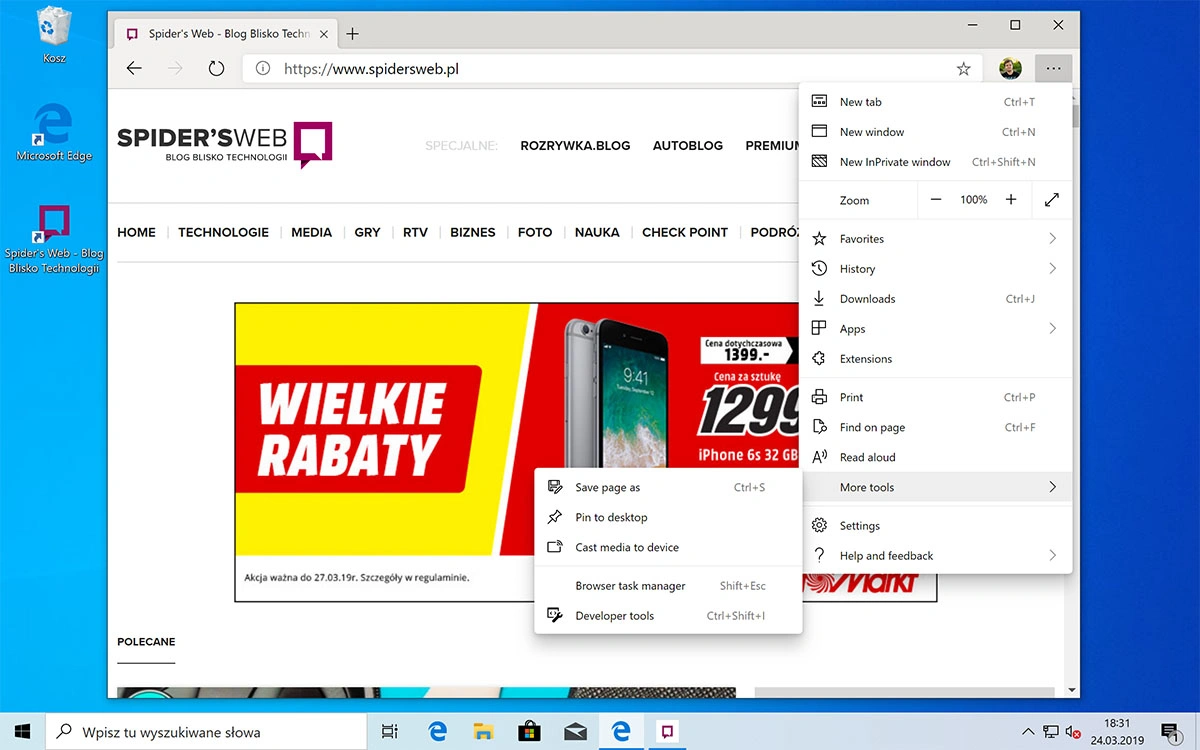This screenshot has height=750, width=1200.
Task: Open the ROZRYWKA.BLOG link
Action: click(x=575, y=145)
